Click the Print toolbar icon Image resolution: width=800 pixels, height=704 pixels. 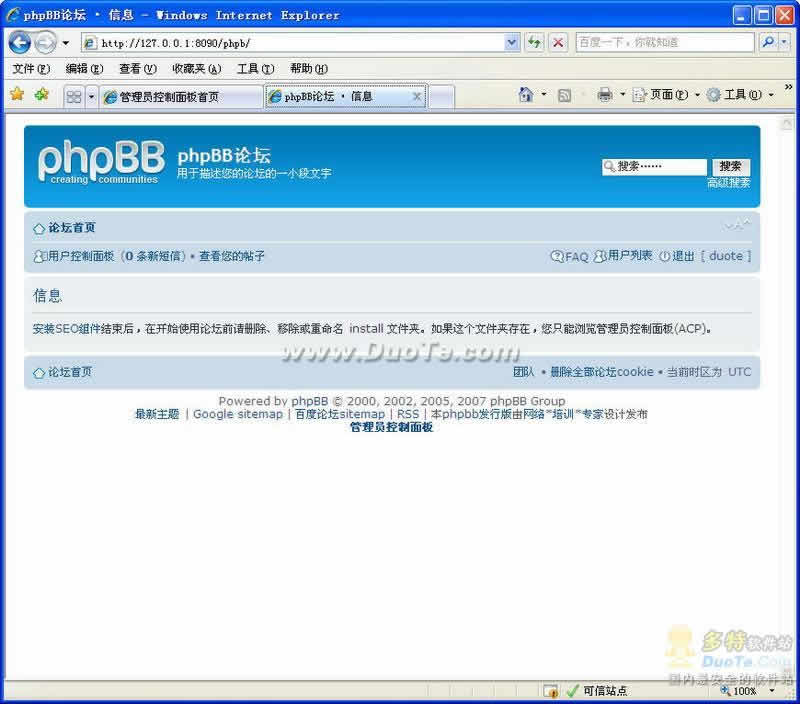[x=604, y=95]
